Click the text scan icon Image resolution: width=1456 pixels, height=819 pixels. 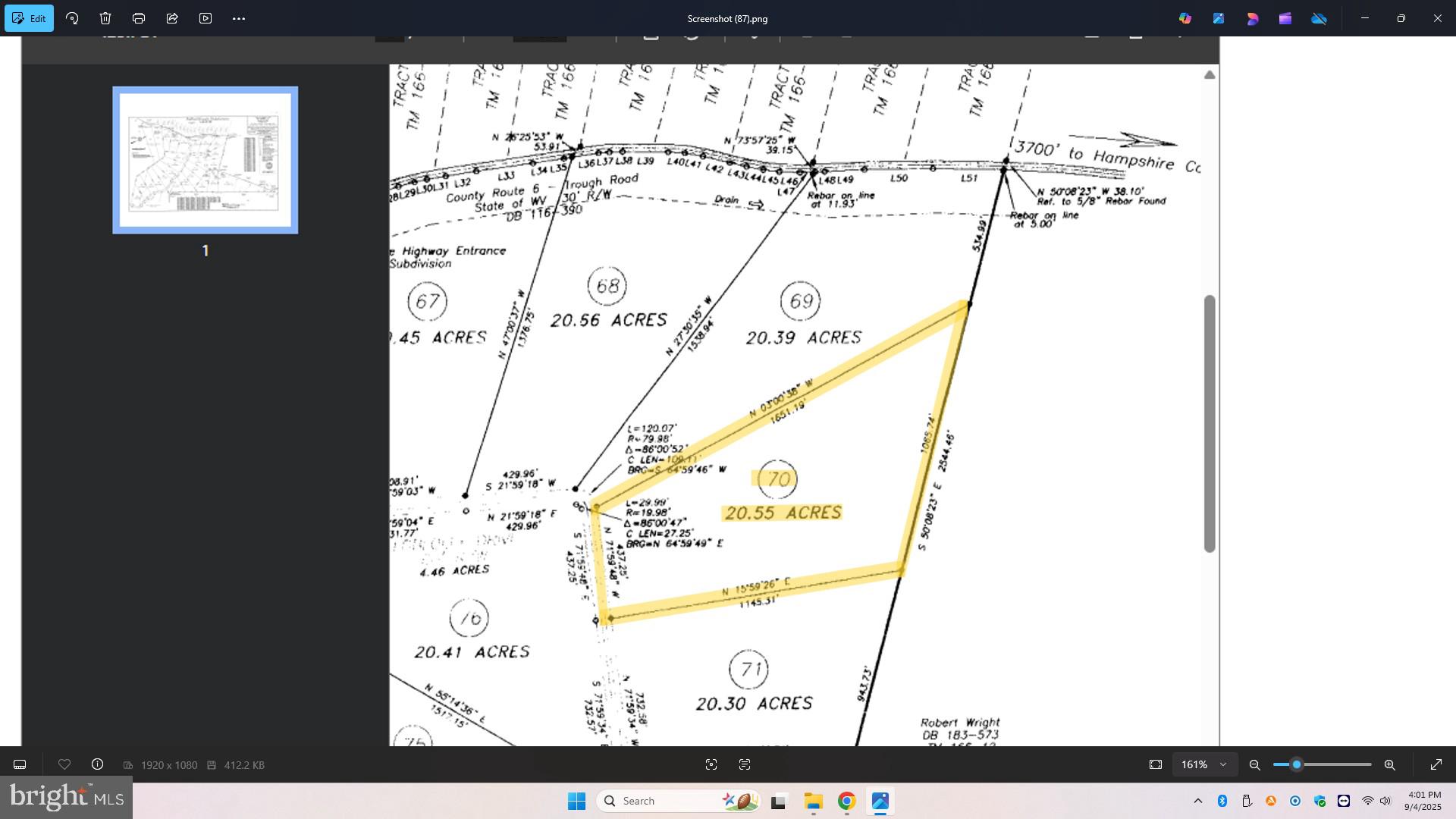coord(745,765)
